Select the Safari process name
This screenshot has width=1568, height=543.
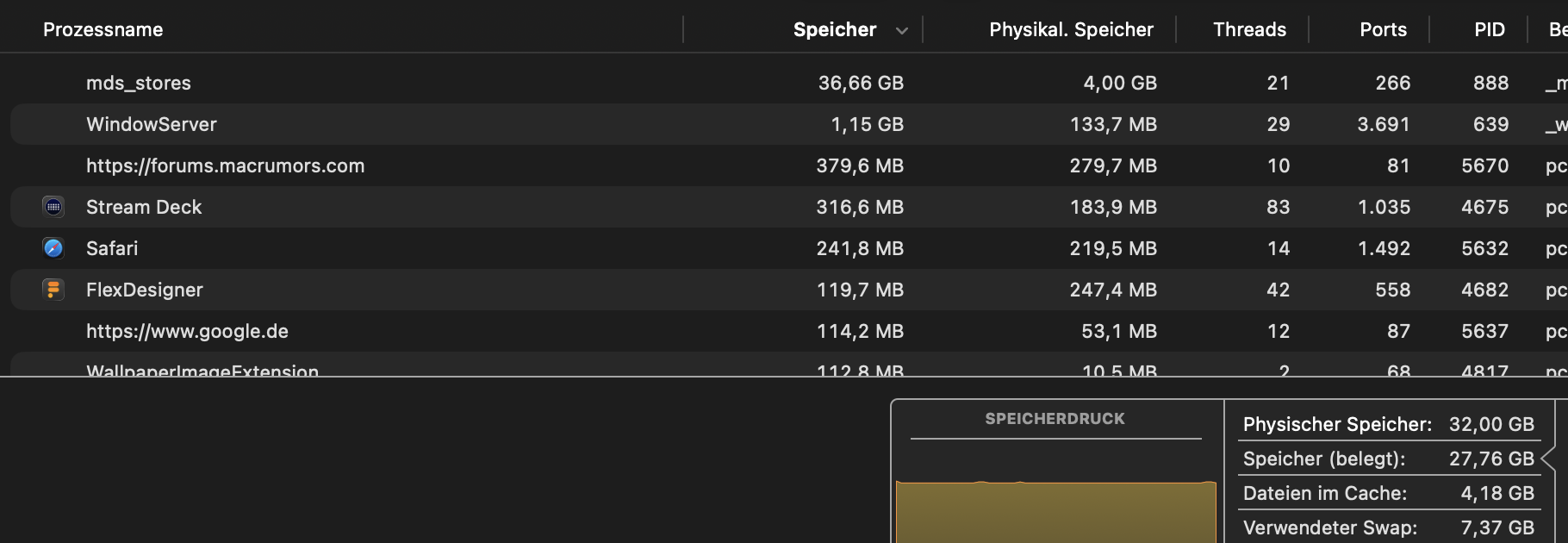coord(112,249)
